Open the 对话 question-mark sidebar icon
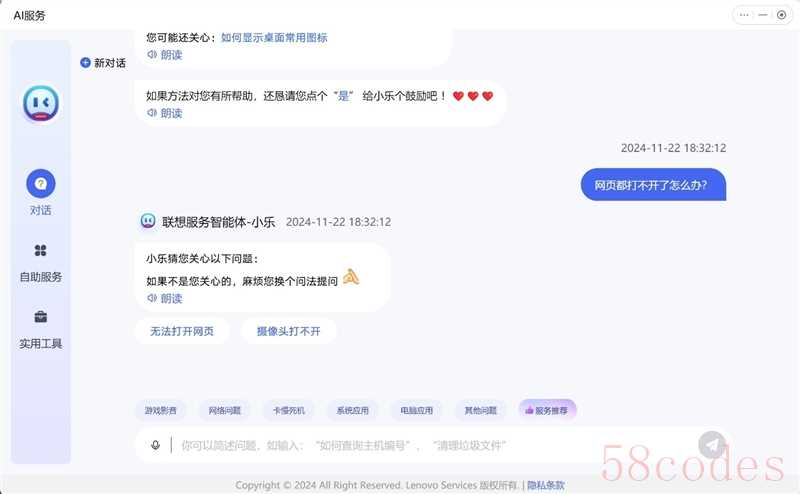The width and height of the screenshot is (800, 494). tap(41, 184)
